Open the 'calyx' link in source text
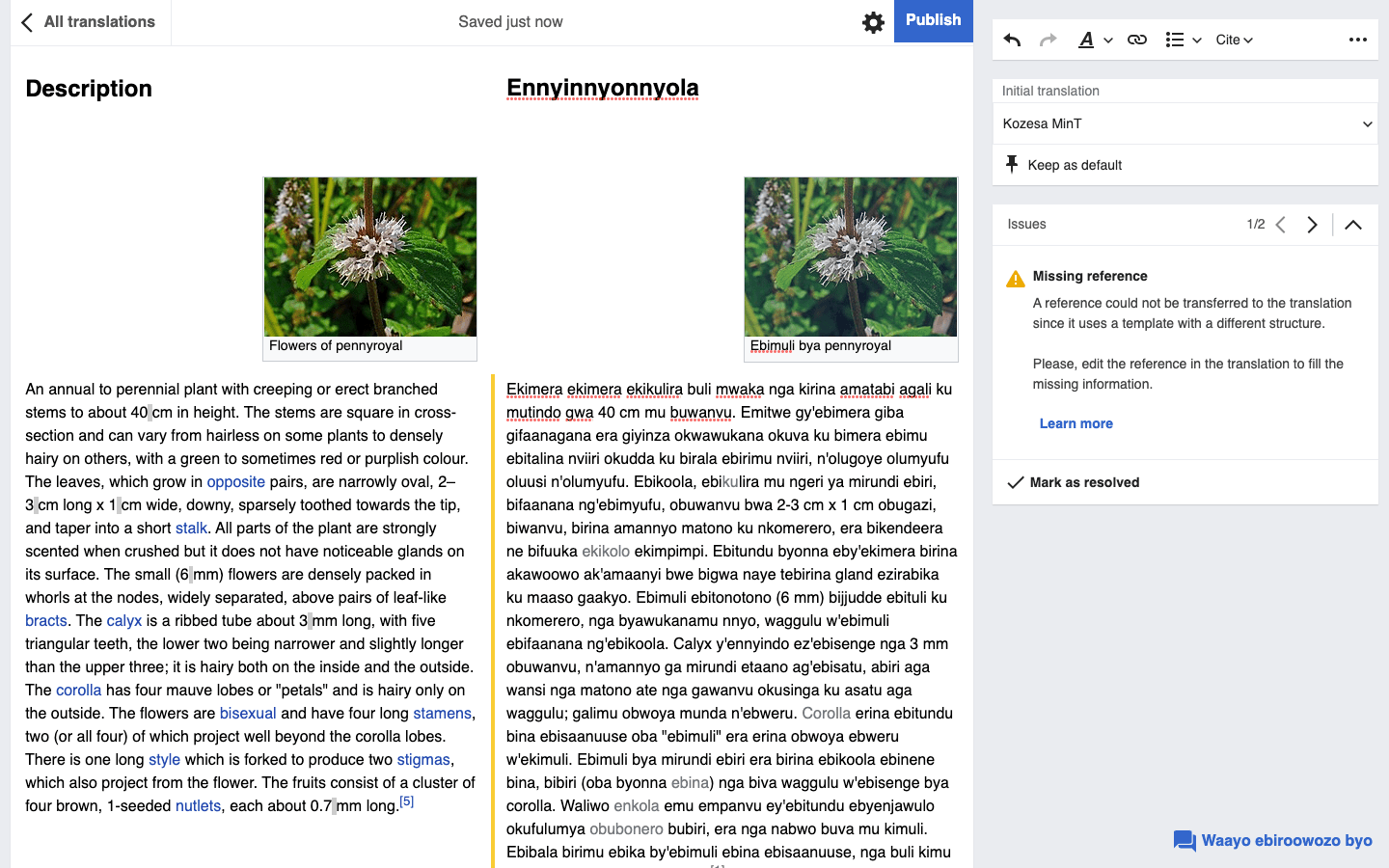The image size is (1389, 868). [x=123, y=620]
